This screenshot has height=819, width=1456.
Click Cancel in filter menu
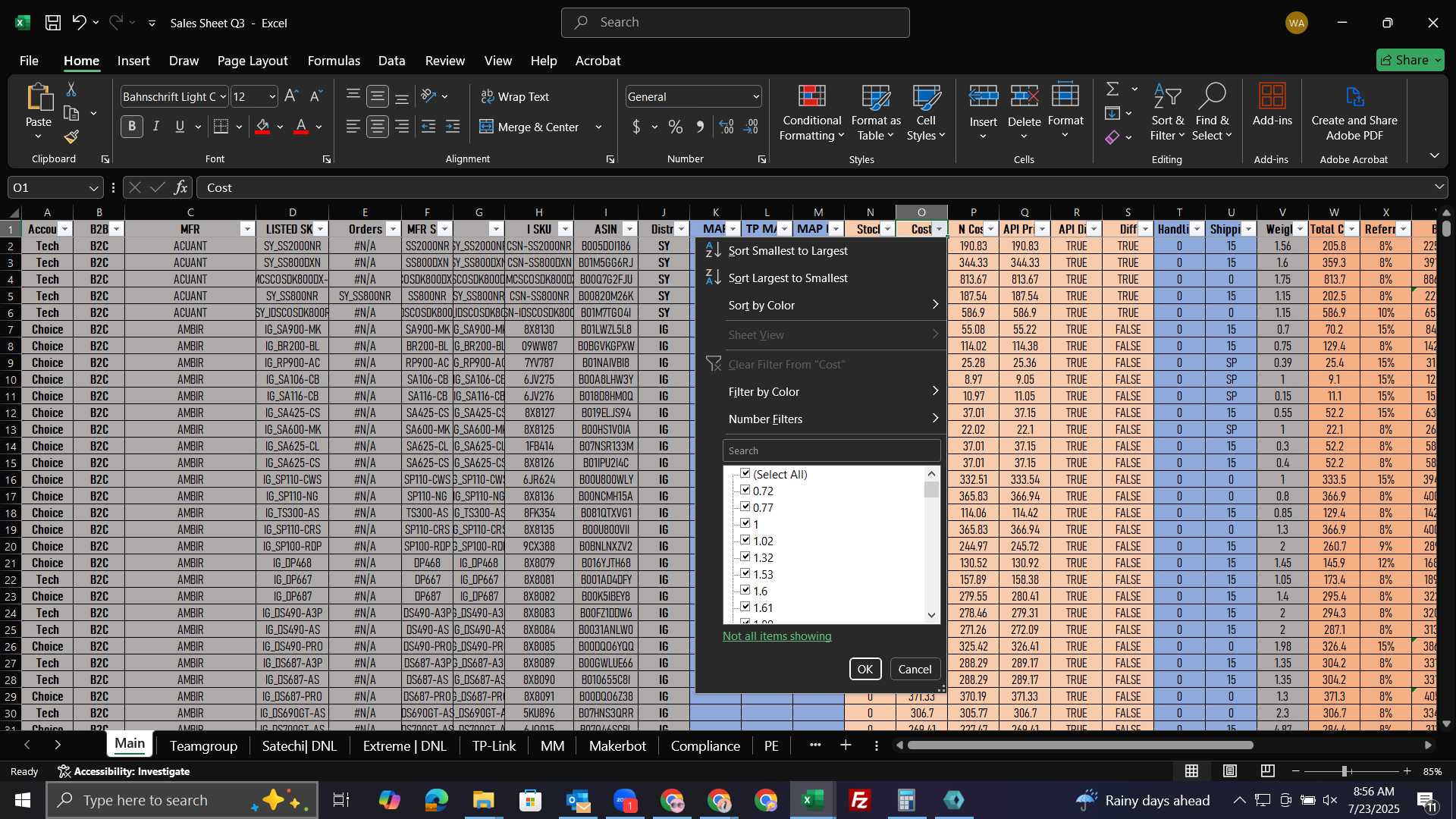coord(915,669)
